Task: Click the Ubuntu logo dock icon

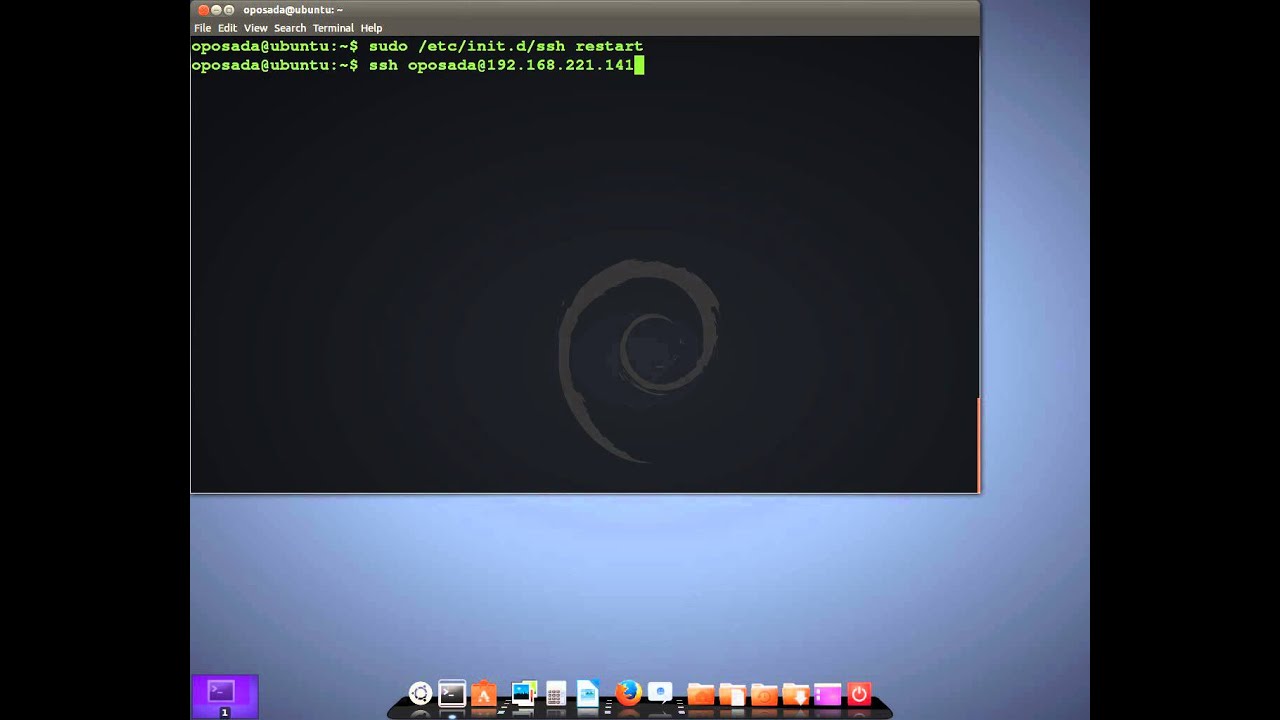Action: (420, 693)
